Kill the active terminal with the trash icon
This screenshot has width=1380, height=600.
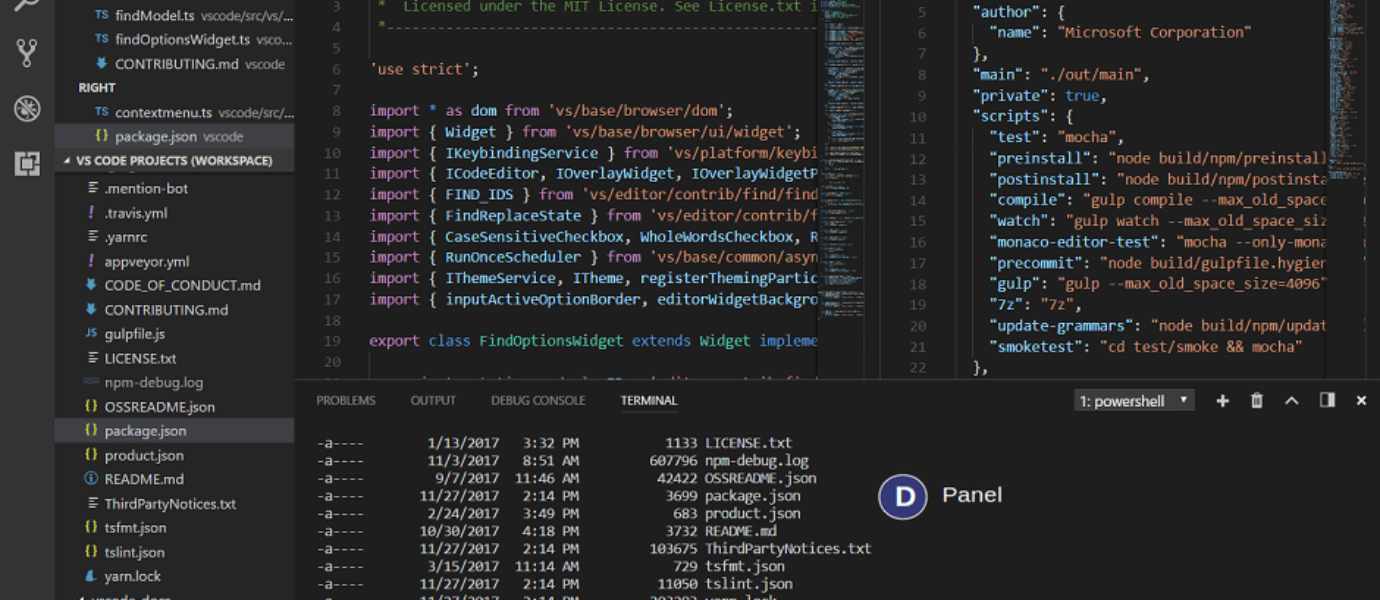(x=1257, y=400)
